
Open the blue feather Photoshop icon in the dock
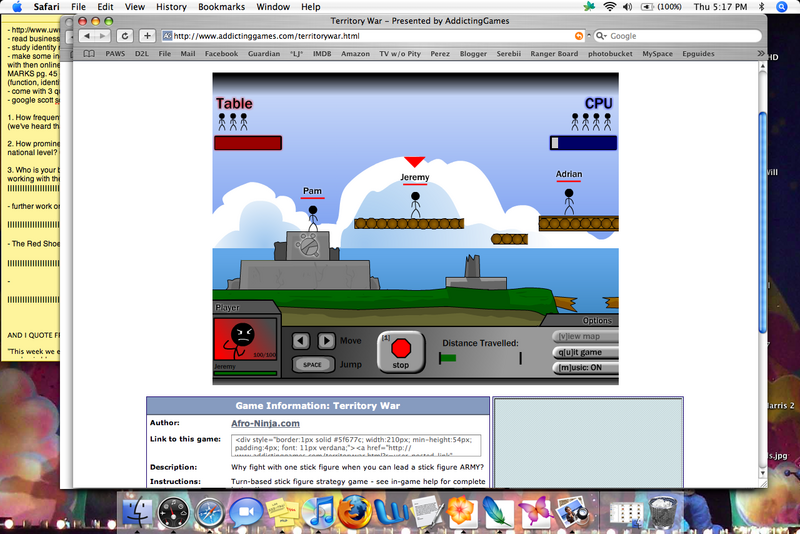498,512
